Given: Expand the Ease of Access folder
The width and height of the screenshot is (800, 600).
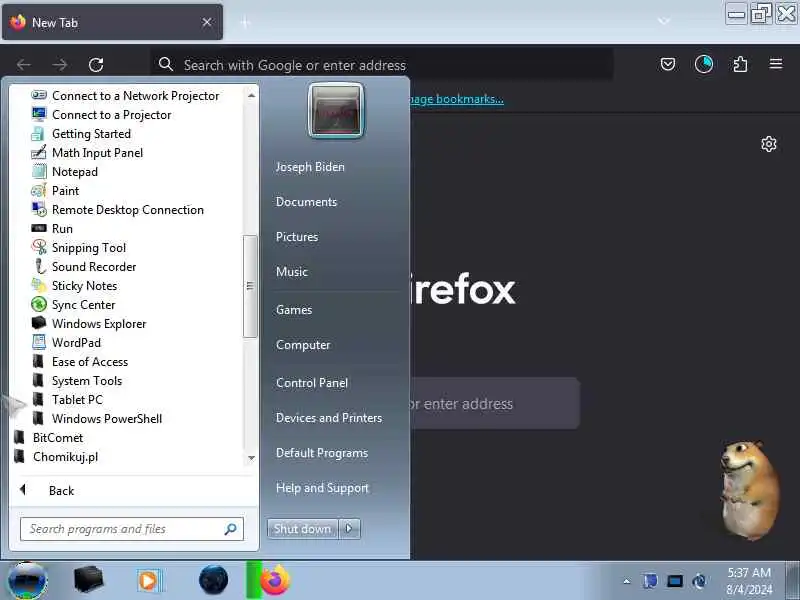Looking at the screenshot, I should 80,362.
